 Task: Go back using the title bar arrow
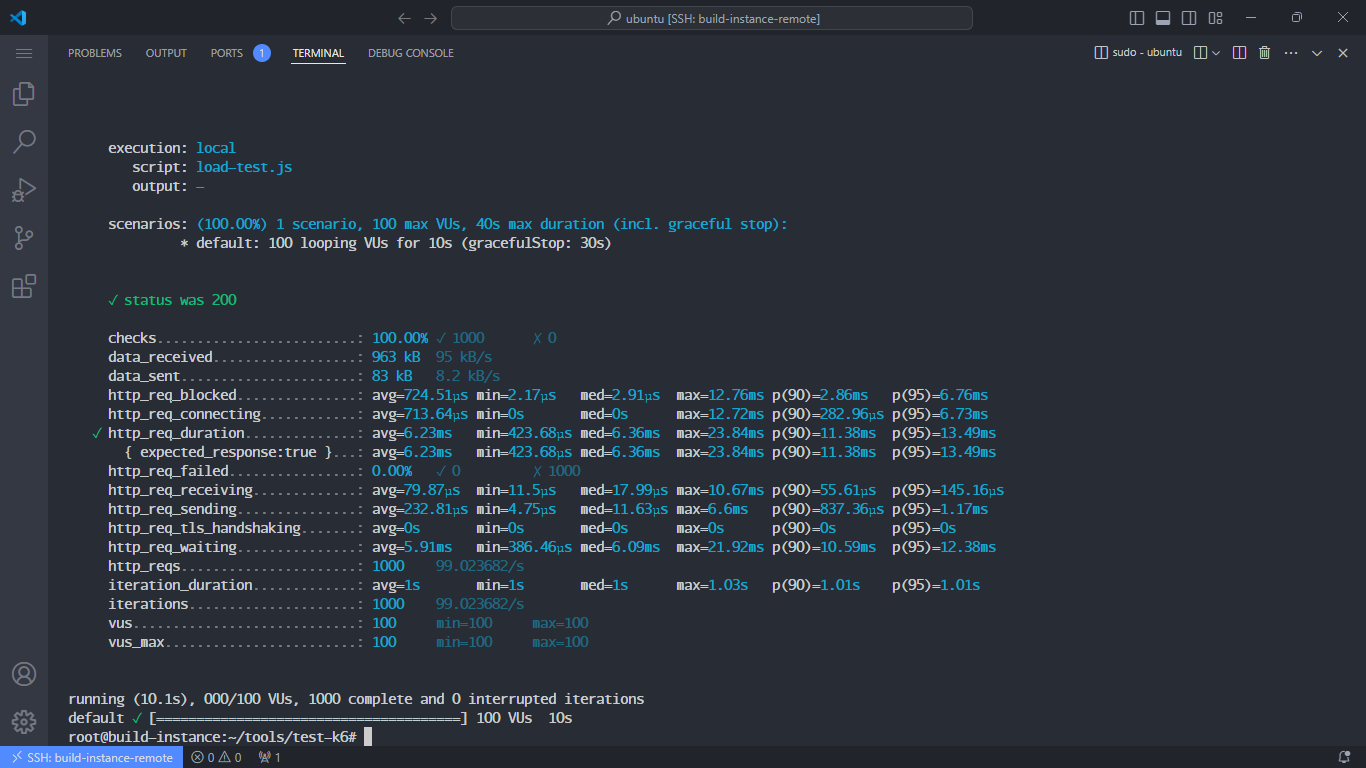point(404,18)
